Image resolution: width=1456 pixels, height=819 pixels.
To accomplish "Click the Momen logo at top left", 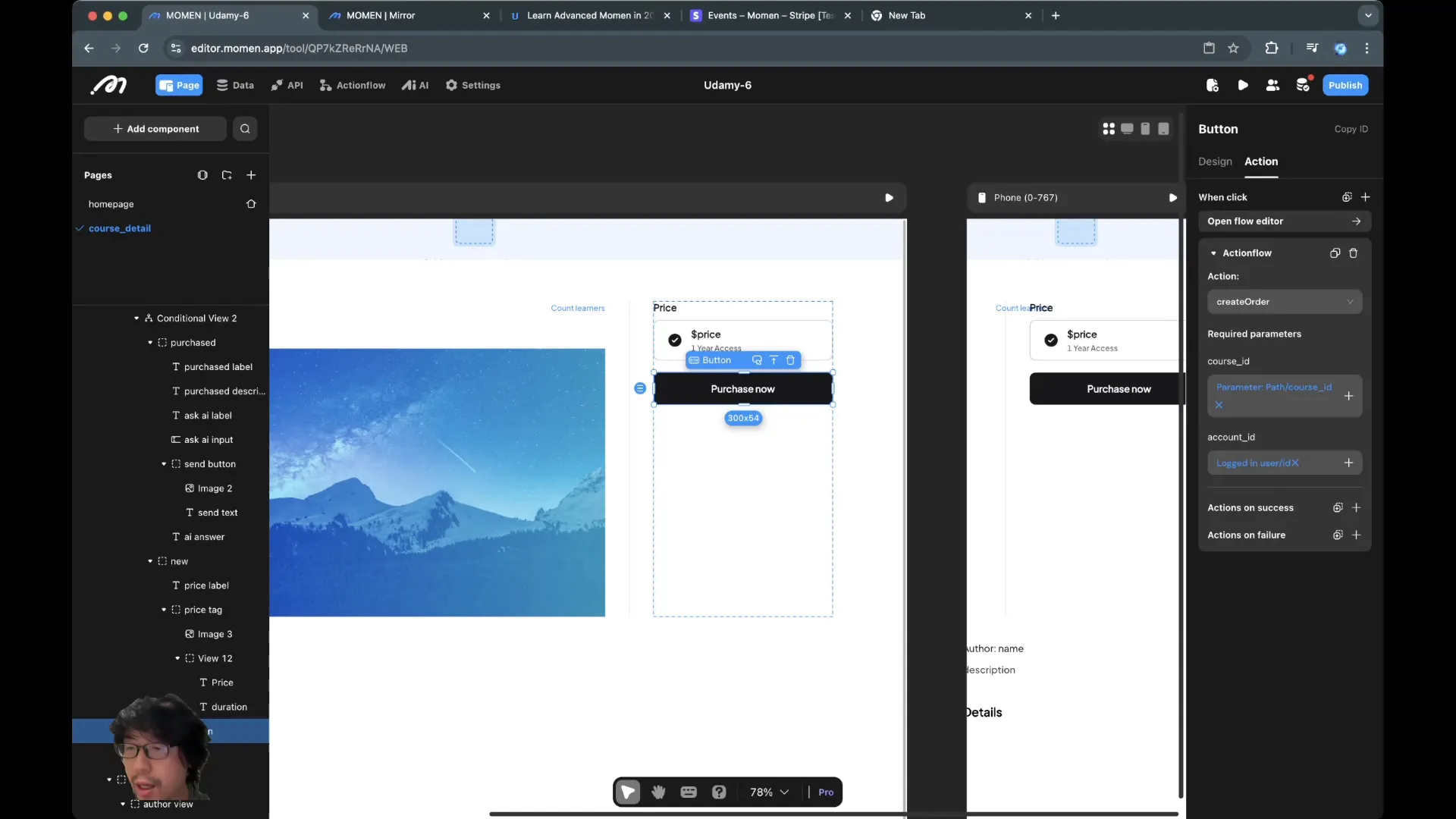I will [108, 85].
